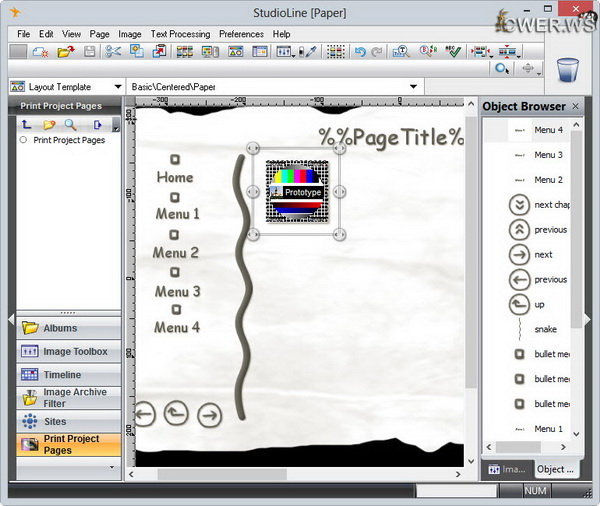
Task: Click the up-level arrow in Print Project panel
Action: [x=26, y=125]
